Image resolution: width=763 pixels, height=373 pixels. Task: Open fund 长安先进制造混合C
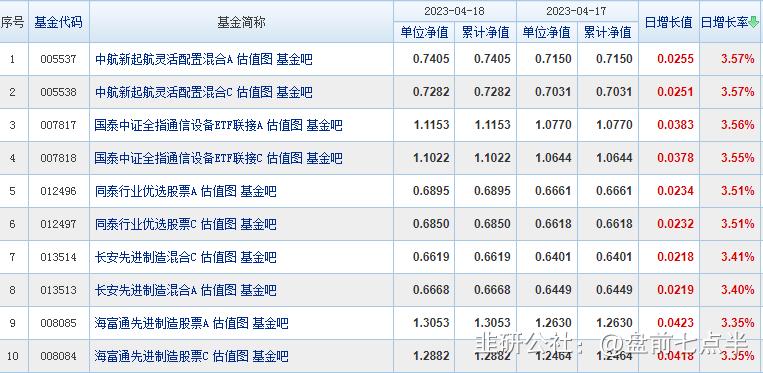click(x=146, y=257)
